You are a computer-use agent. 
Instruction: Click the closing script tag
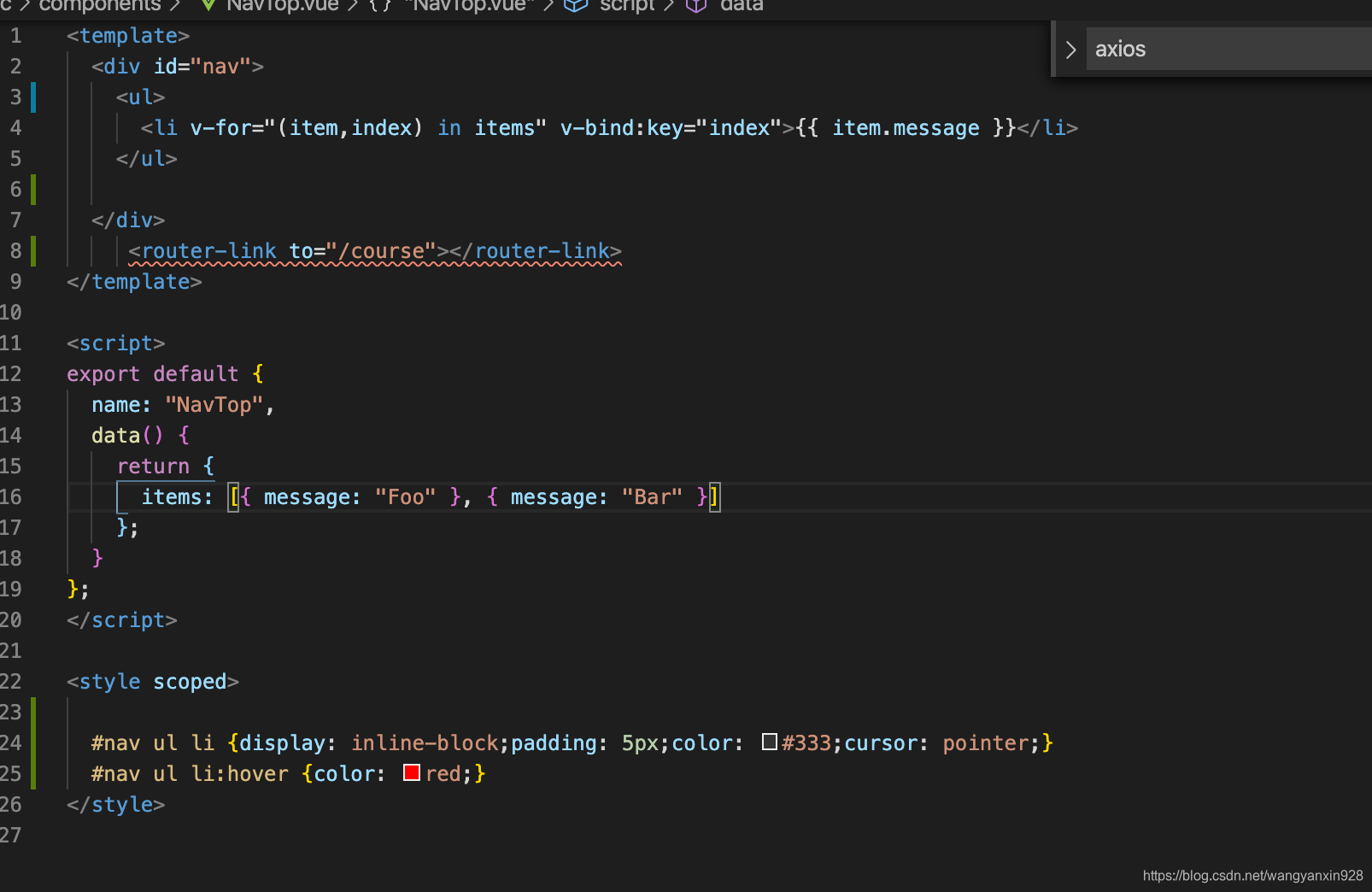click(122, 619)
